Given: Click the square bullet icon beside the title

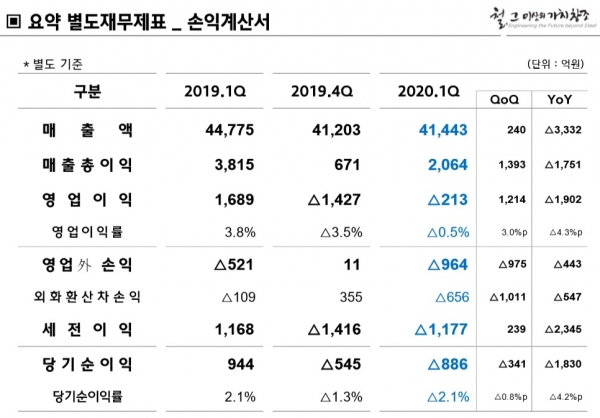Looking at the screenshot, I should coord(13,20).
